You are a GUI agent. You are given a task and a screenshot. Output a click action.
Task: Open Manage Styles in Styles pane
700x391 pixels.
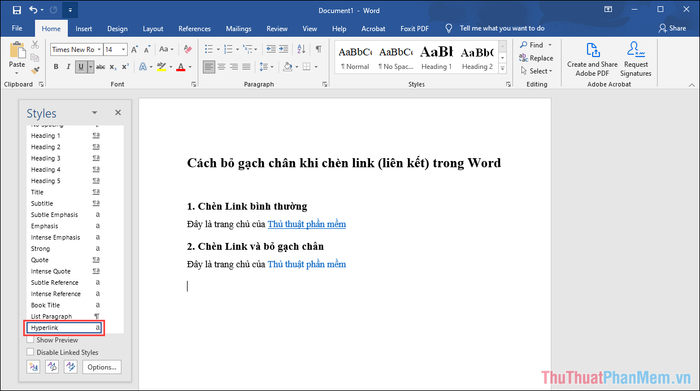71,367
